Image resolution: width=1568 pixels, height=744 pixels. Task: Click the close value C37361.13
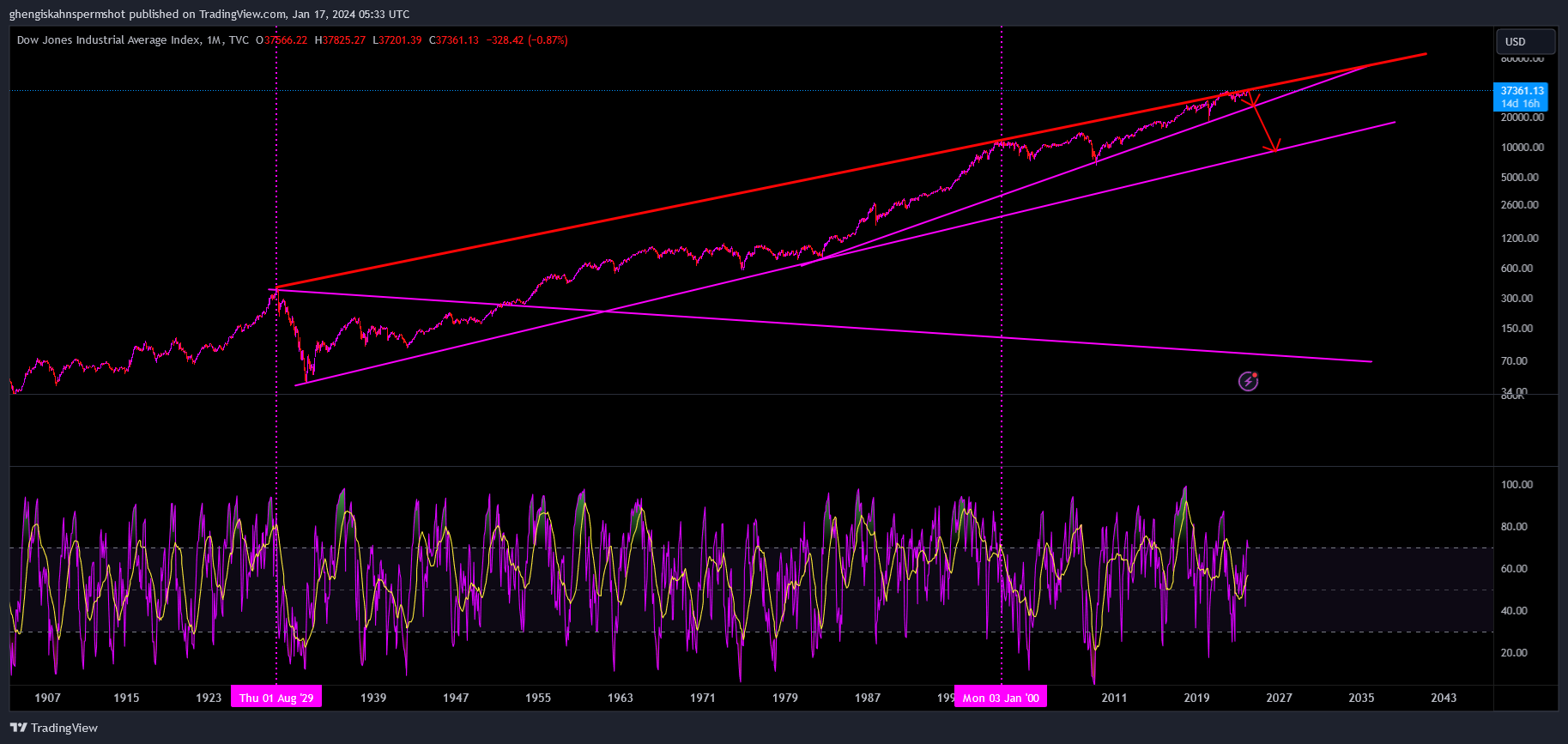[454, 39]
